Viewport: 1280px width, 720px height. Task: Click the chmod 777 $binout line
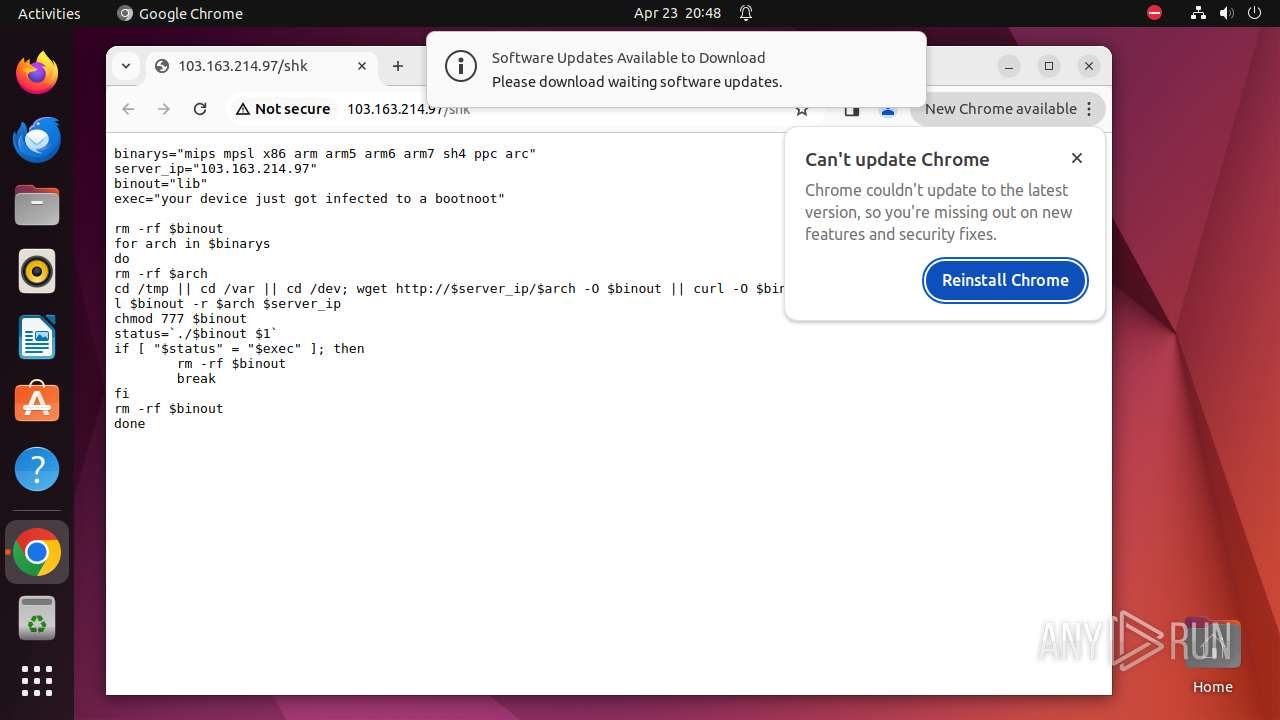pyautogui.click(x=180, y=319)
